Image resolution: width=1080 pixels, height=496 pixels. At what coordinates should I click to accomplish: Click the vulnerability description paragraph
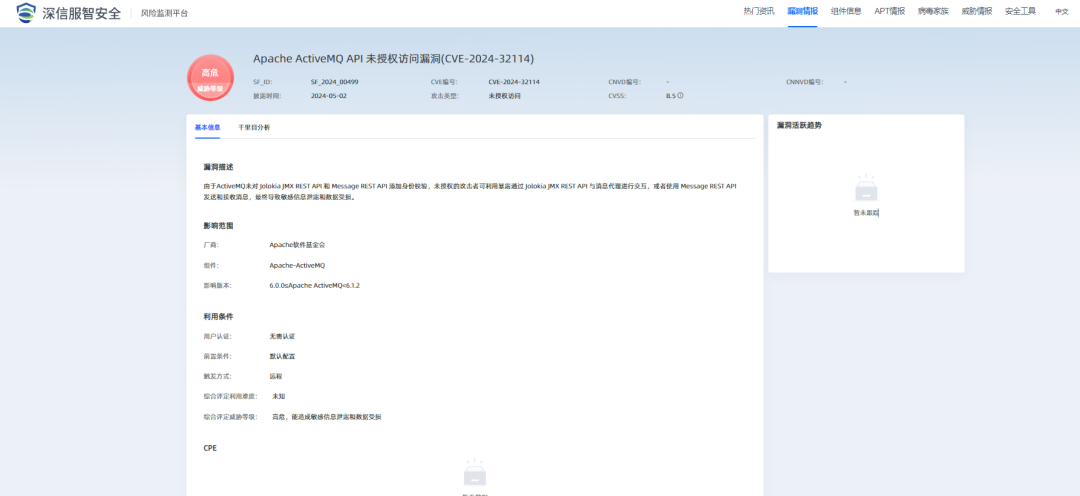point(471,192)
